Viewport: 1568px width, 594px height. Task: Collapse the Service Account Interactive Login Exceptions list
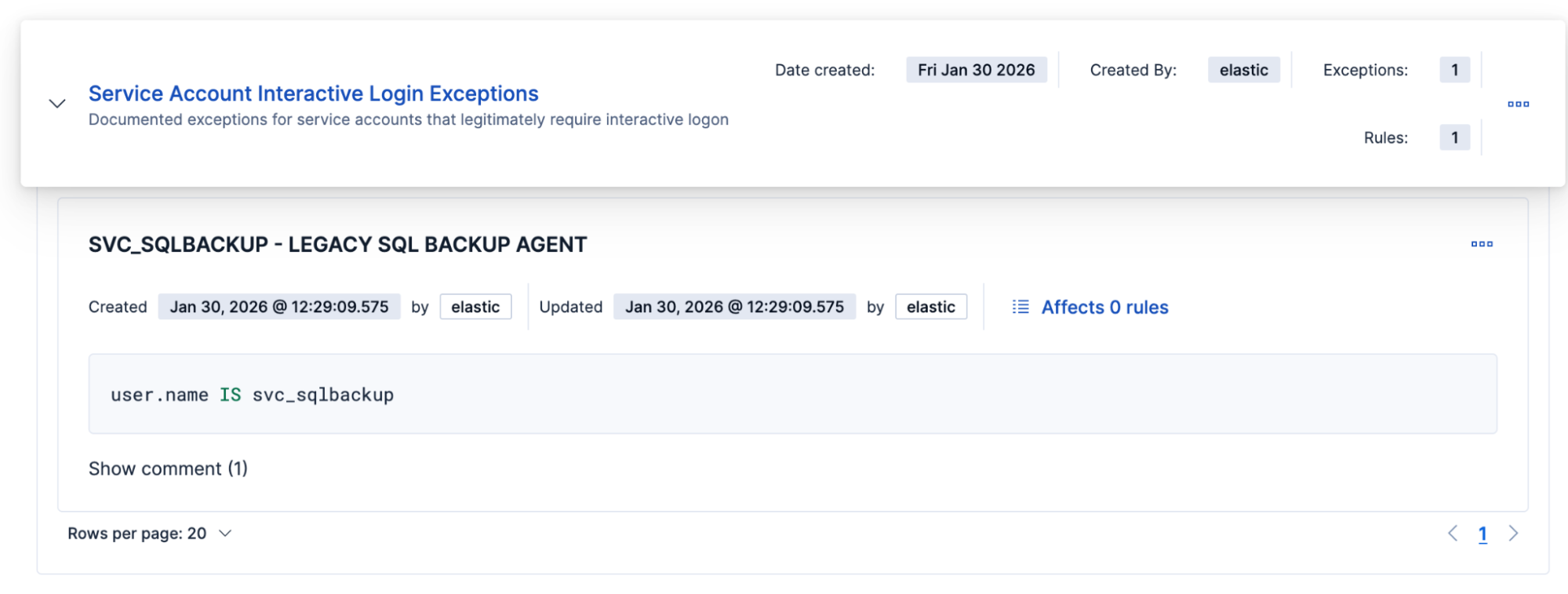tap(57, 104)
